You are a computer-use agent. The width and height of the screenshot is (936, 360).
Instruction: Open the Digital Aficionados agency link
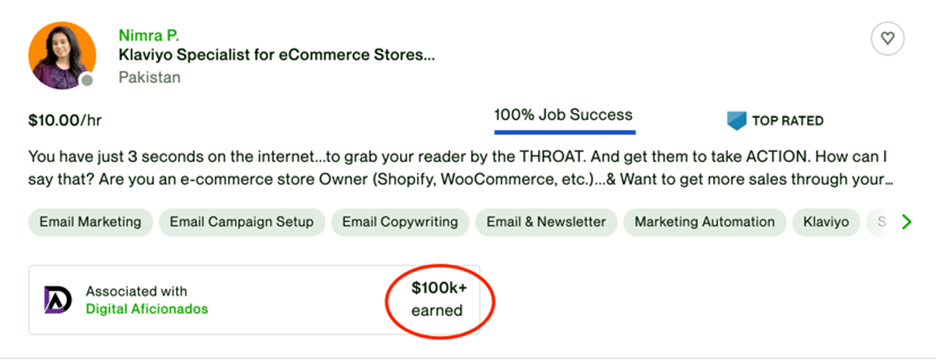click(x=147, y=309)
